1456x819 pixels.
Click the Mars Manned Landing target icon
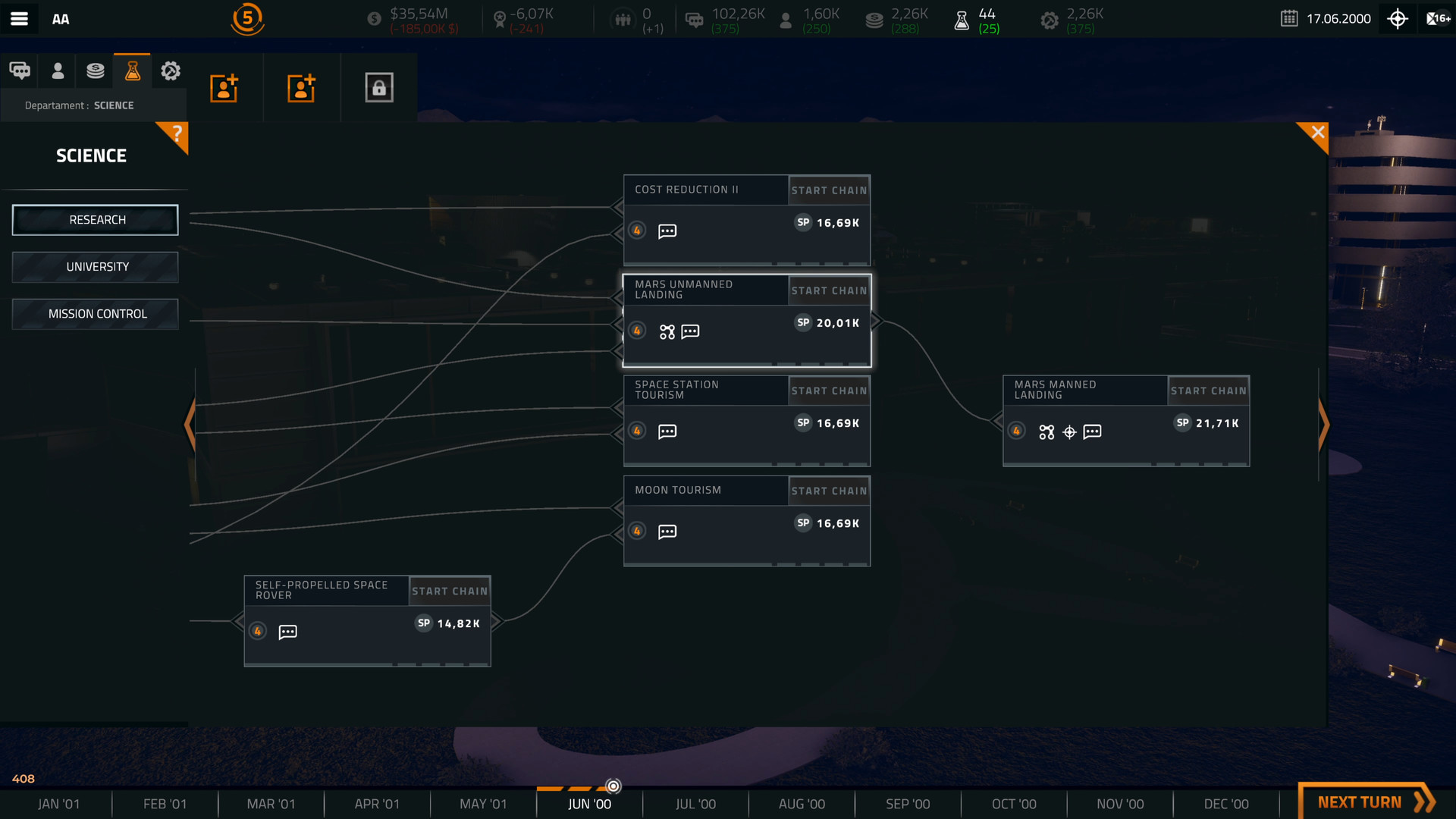coord(1069,432)
